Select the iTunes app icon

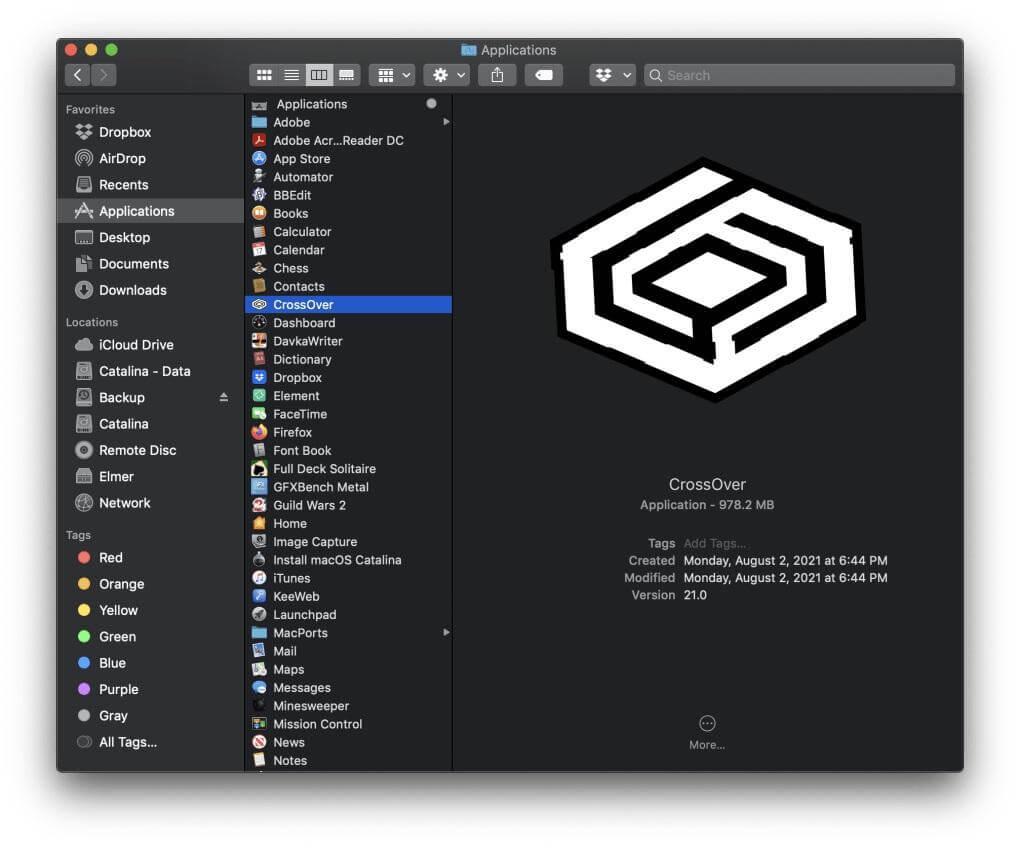click(x=259, y=578)
